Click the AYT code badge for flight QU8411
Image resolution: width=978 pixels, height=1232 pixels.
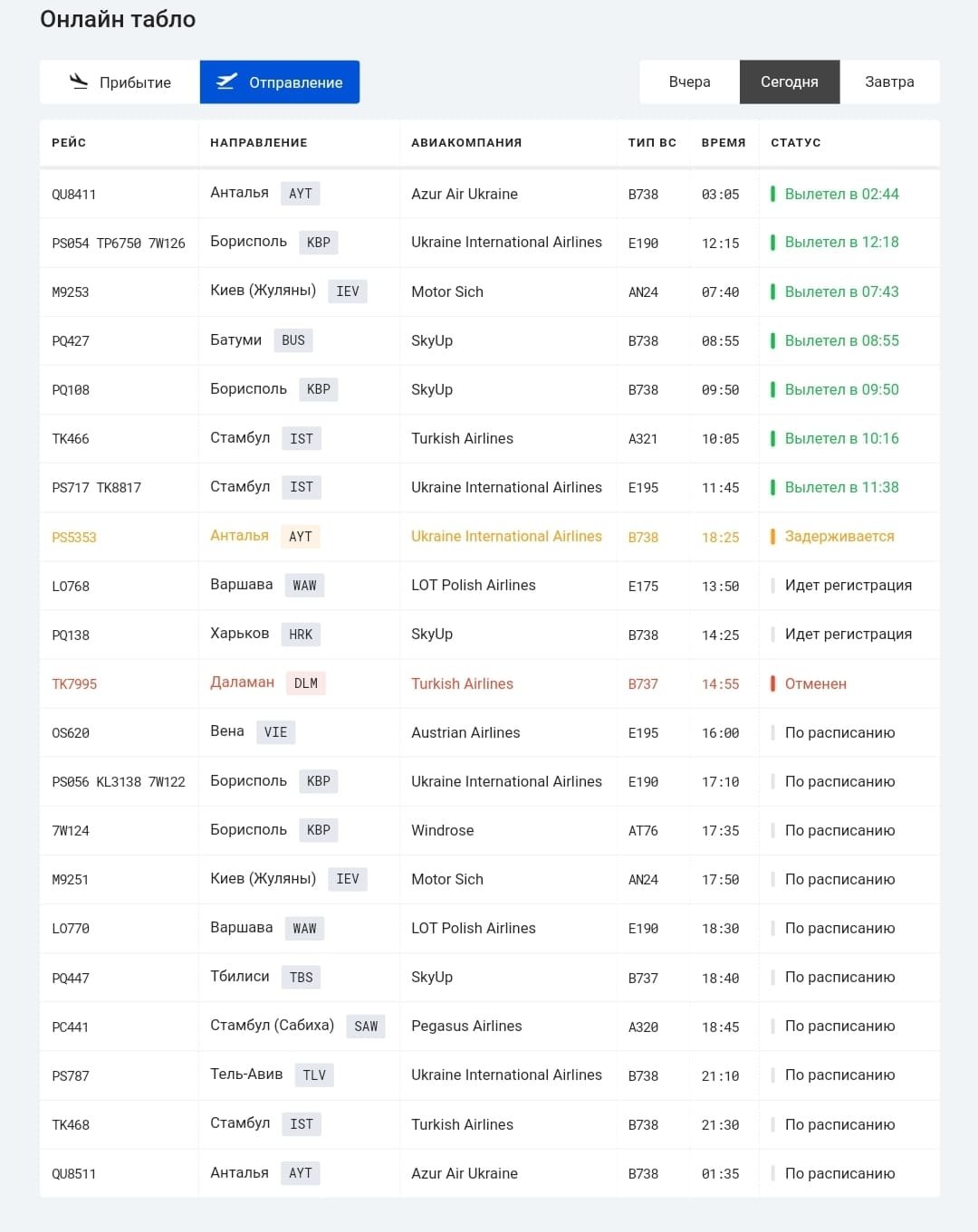(301, 194)
